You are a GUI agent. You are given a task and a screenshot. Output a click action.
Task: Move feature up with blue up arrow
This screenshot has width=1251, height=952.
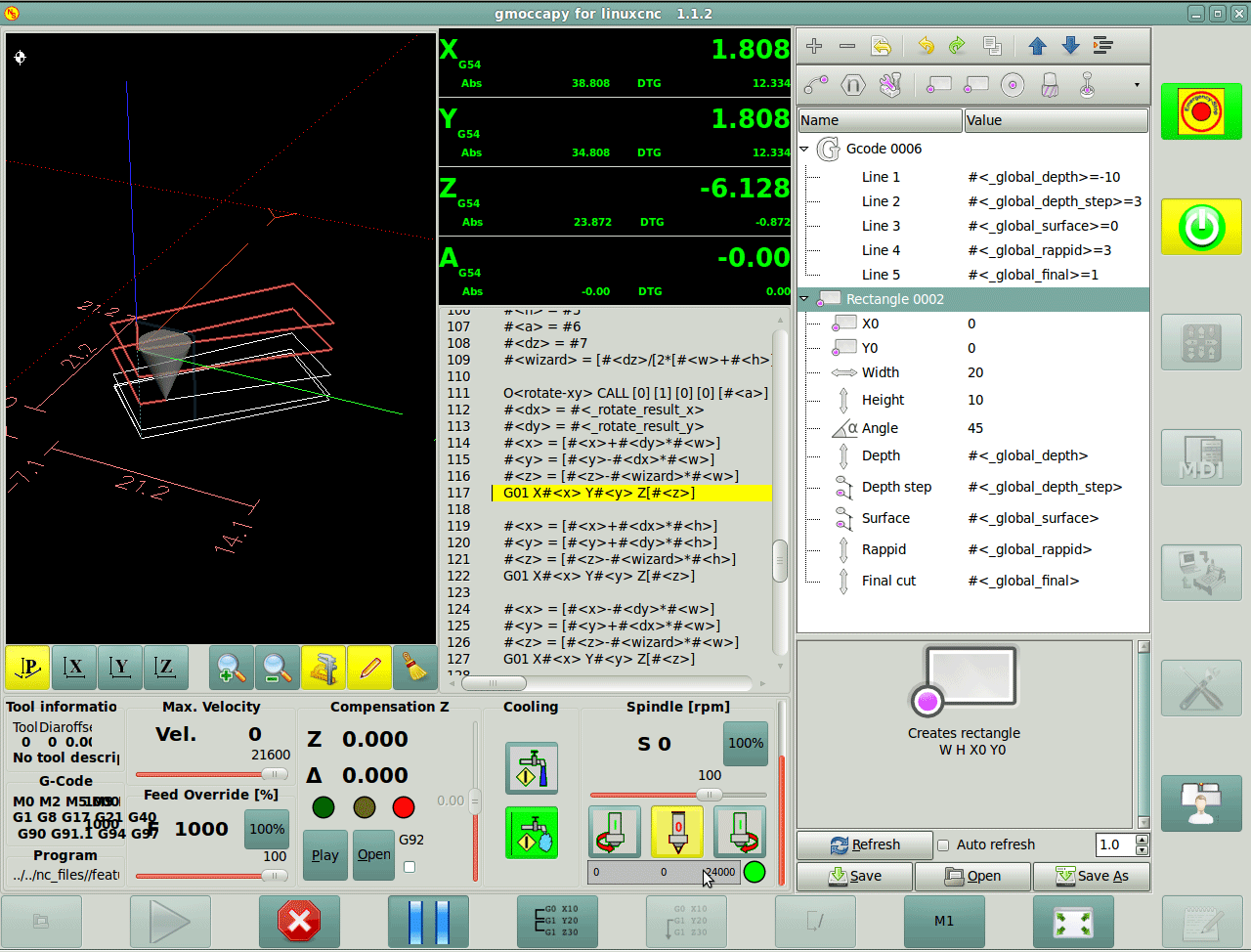(1038, 46)
